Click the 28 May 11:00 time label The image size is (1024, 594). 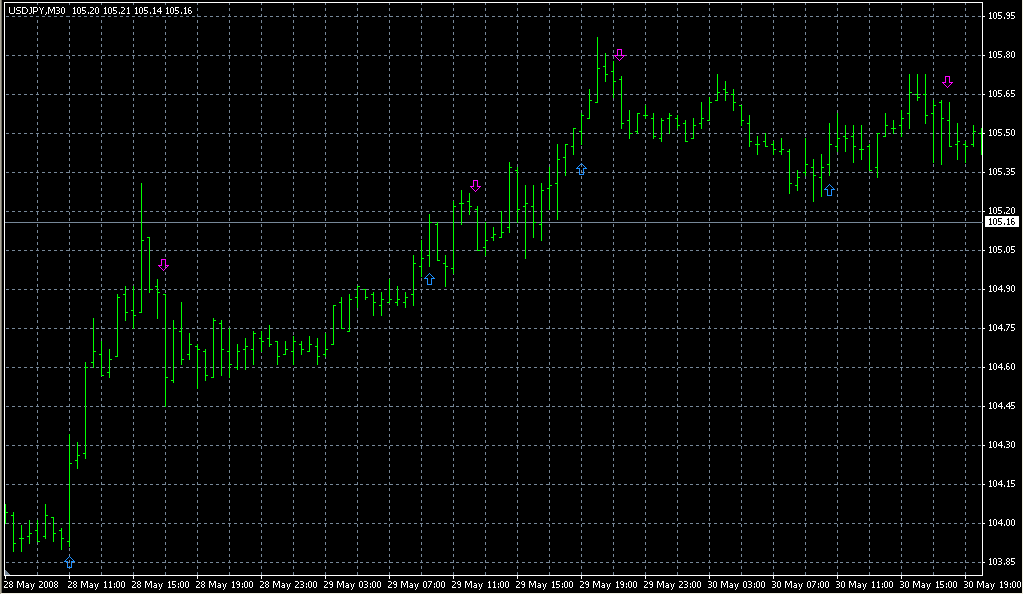point(96,585)
